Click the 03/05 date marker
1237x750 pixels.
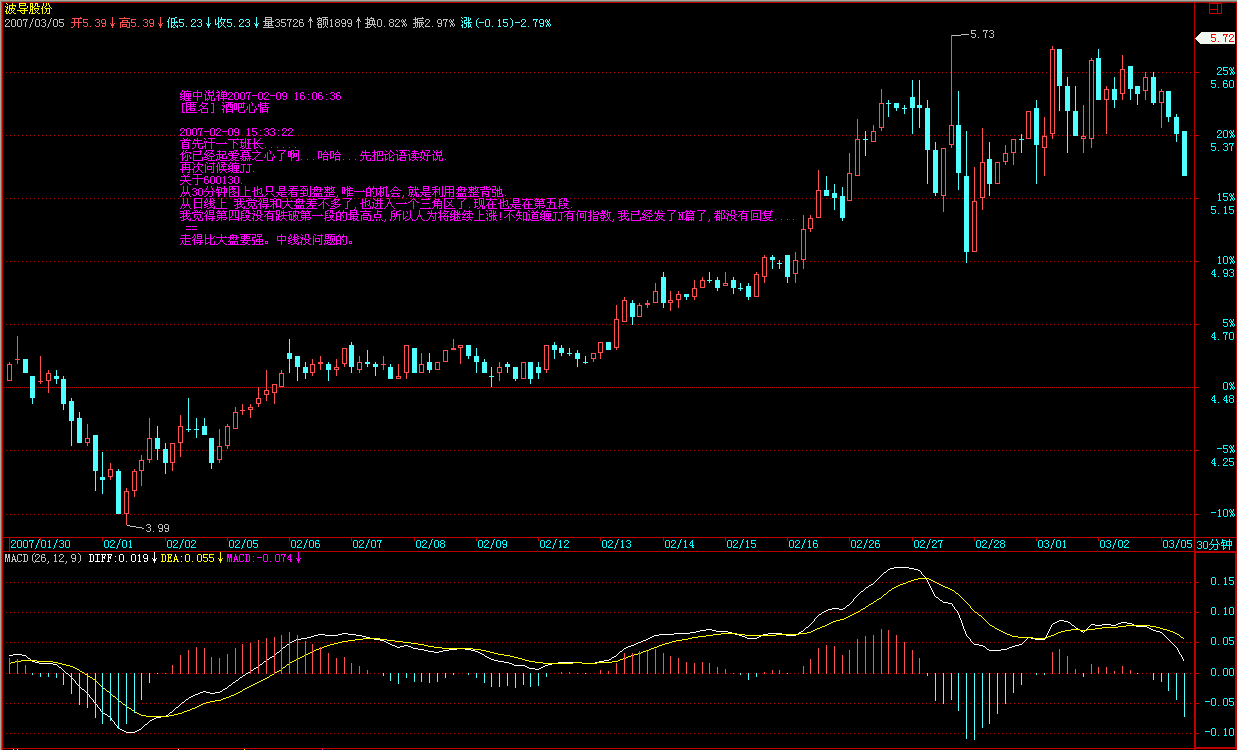(1176, 545)
